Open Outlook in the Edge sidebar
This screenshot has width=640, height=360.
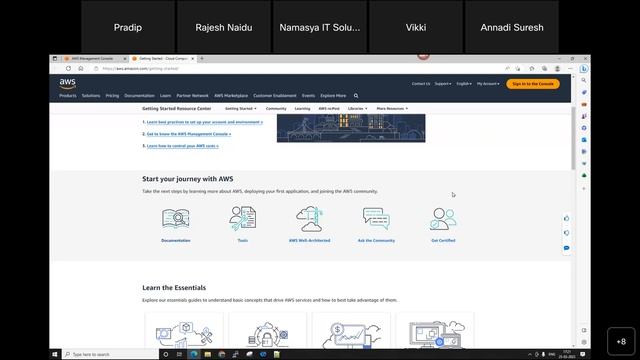coord(584,140)
